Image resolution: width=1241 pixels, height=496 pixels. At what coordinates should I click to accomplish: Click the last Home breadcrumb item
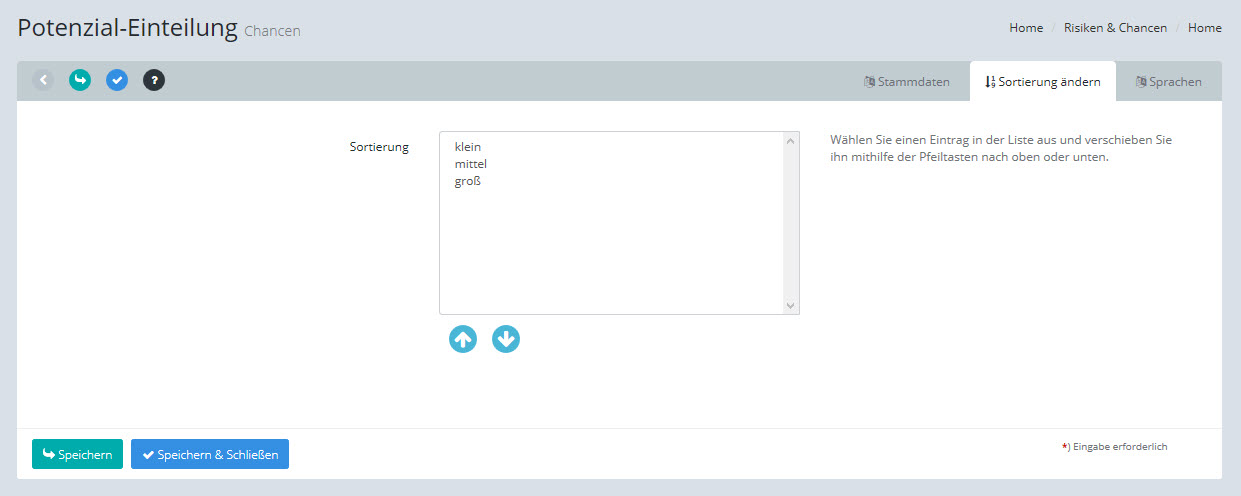[x=1204, y=28]
